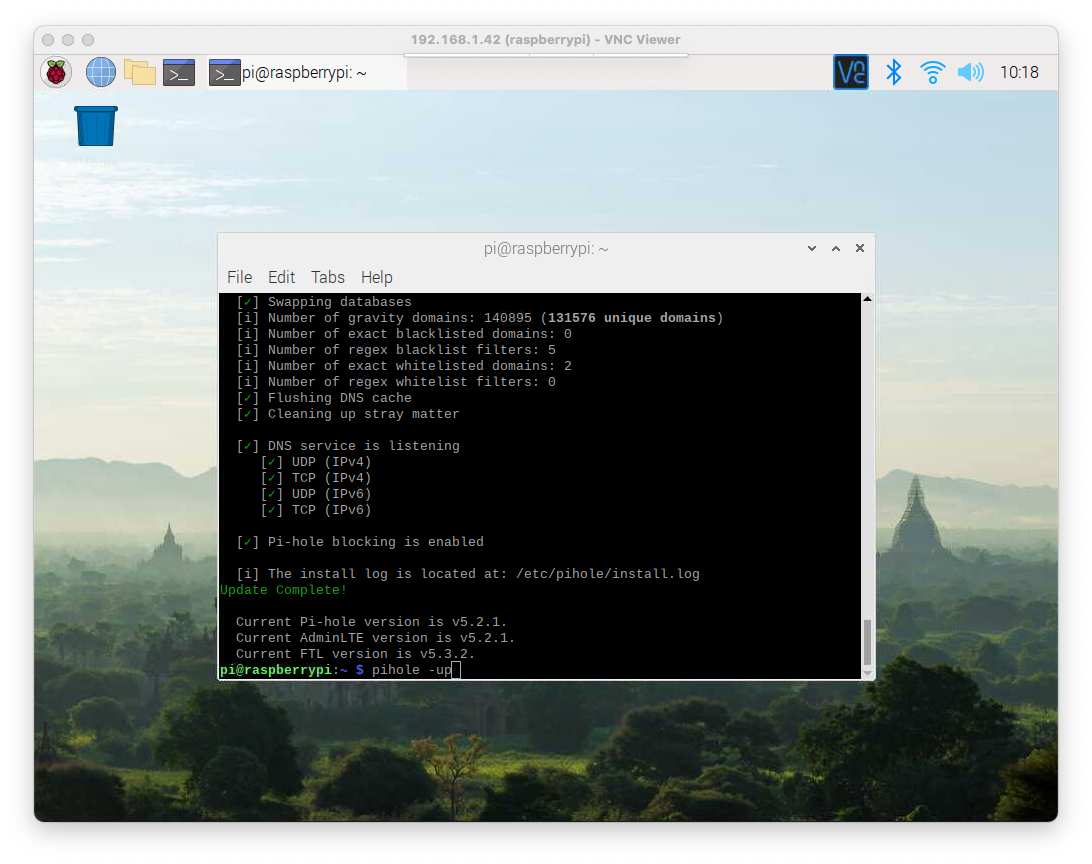The image size is (1092, 864).
Task: Maximize the terminal window
Action: pyautogui.click(x=836, y=249)
